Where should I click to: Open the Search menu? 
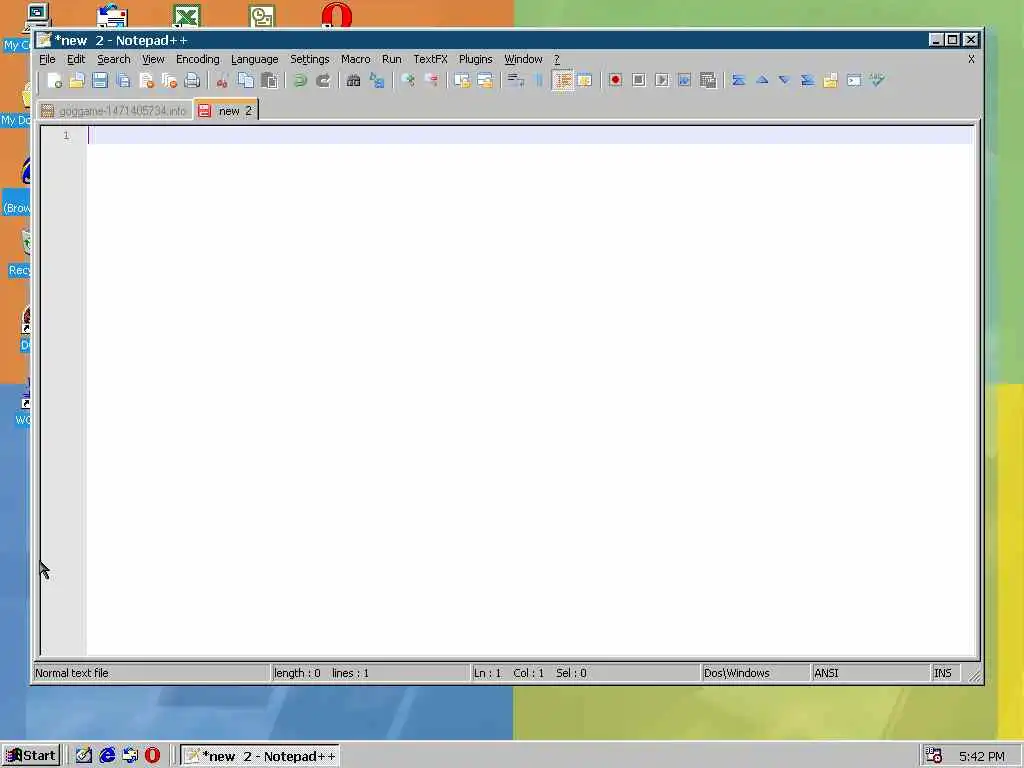click(x=114, y=59)
